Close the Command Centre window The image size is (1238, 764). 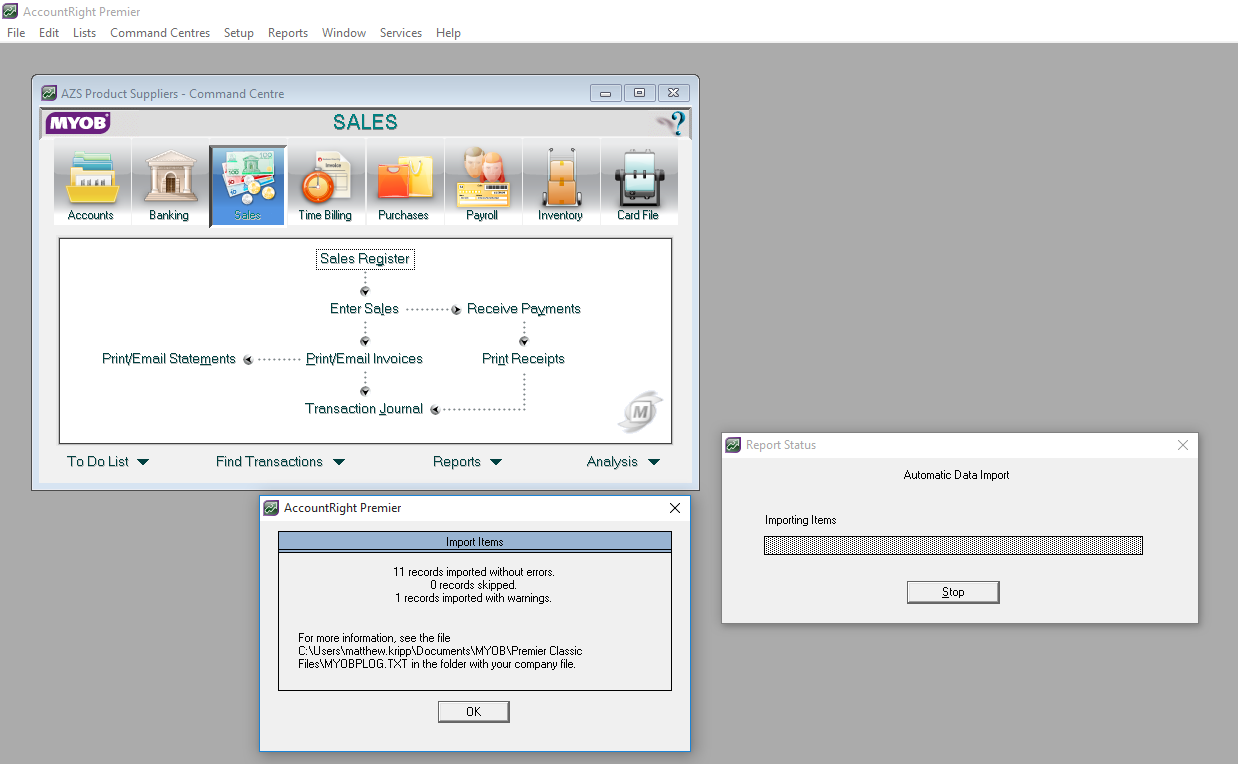674,93
